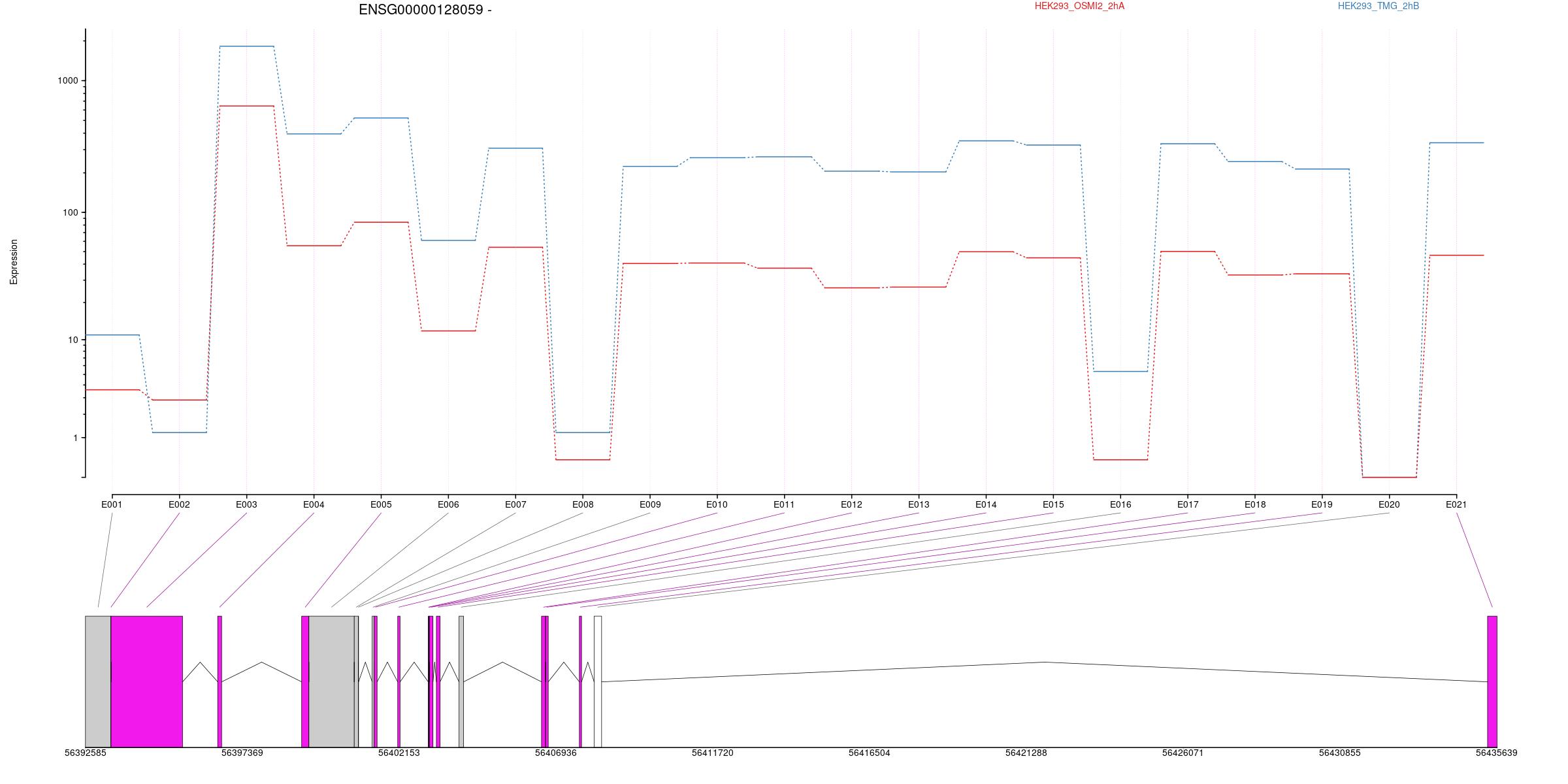The width and height of the screenshot is (1568, 784).
Task: Click the blue expression line segment at E006
Action: [448, 240]
